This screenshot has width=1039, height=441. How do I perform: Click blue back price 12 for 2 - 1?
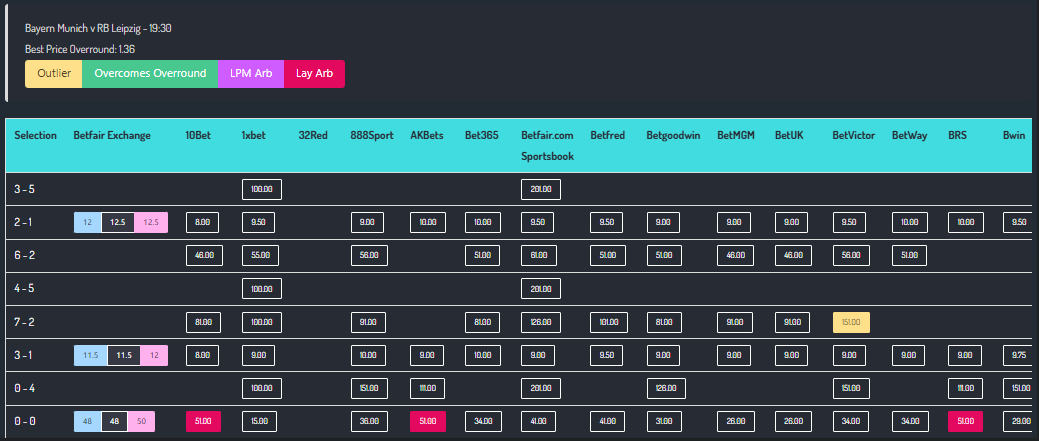pos(87,222)
